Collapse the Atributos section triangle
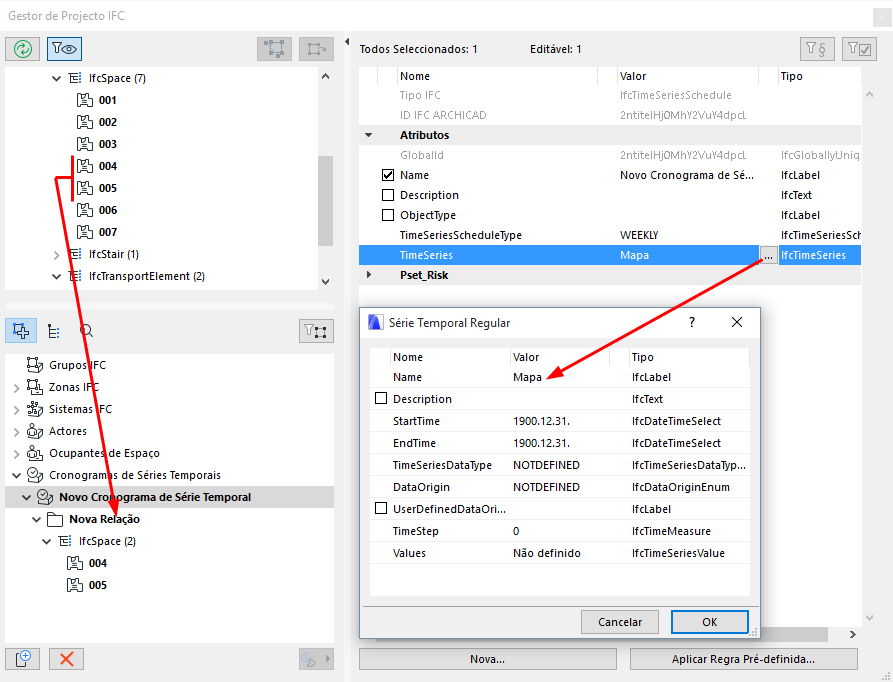Image resolution: width=893 pixels, height=682 pixels. [x=368, y=135]
